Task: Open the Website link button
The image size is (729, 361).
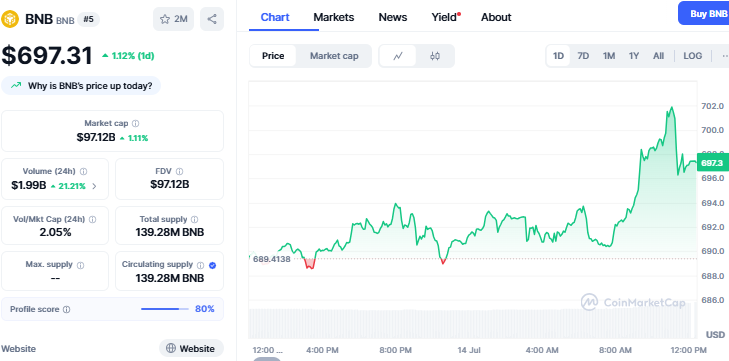Action: click(x=191, y=348)
